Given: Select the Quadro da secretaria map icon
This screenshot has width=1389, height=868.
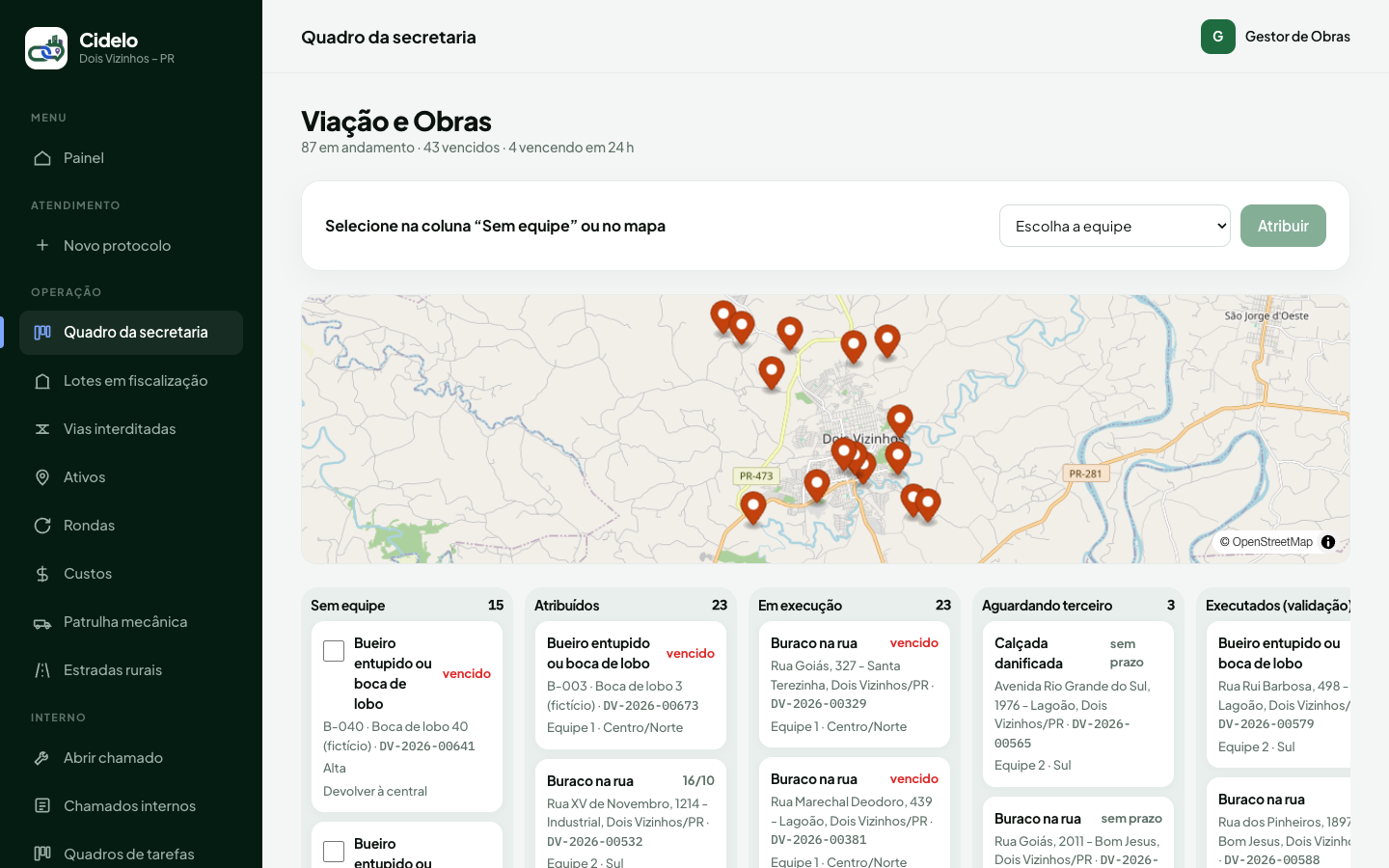Looking at the screenshot, I should pos(42,333).
